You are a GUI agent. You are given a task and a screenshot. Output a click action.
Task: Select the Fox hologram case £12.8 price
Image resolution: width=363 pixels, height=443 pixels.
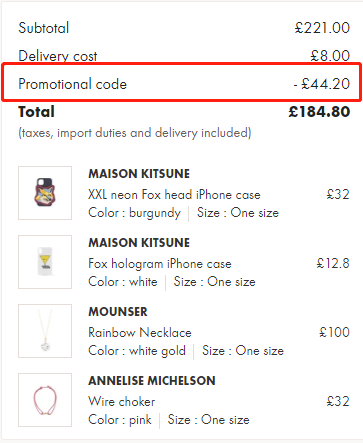tap(333, 263)
